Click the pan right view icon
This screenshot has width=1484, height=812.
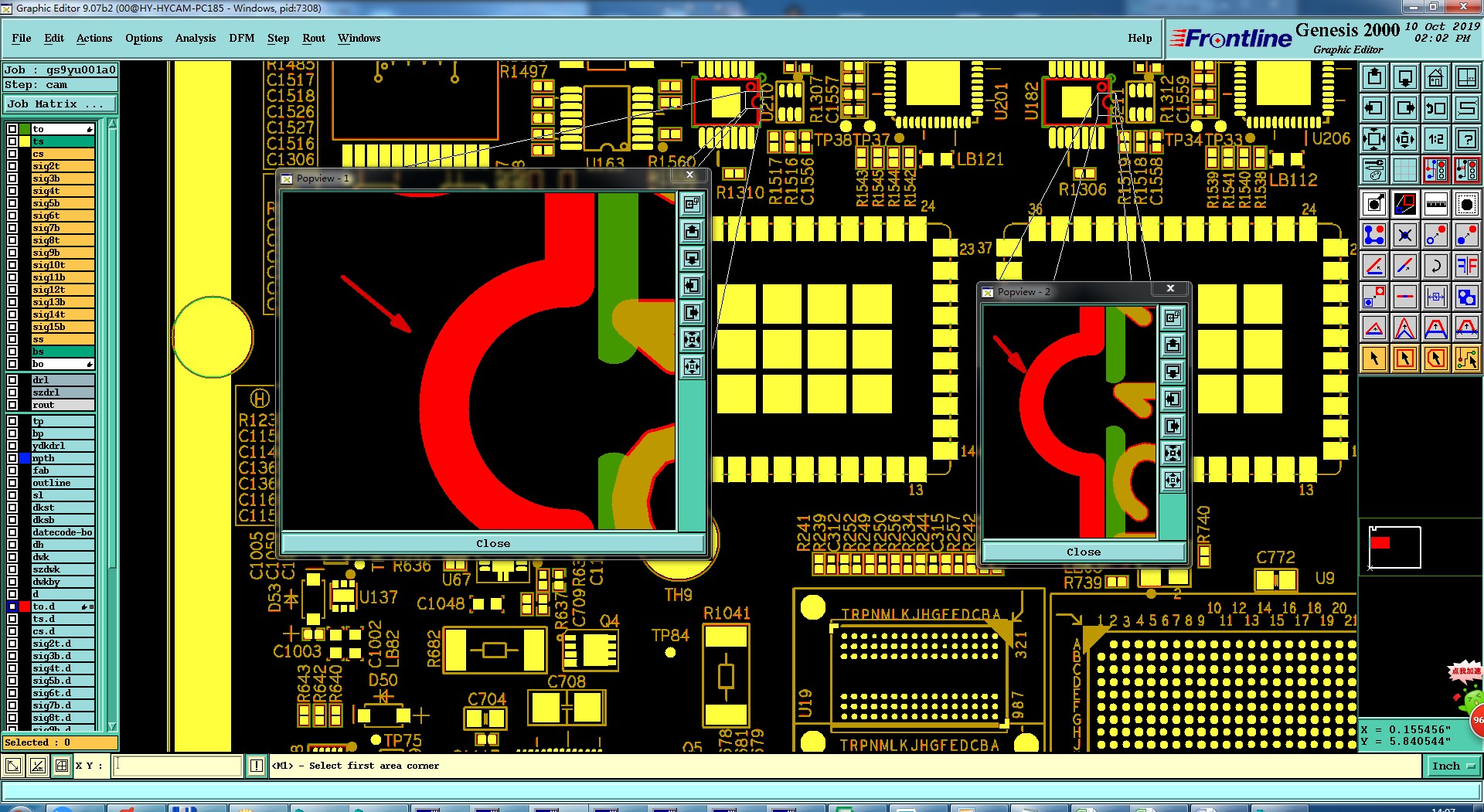(x=1405, y=108)
